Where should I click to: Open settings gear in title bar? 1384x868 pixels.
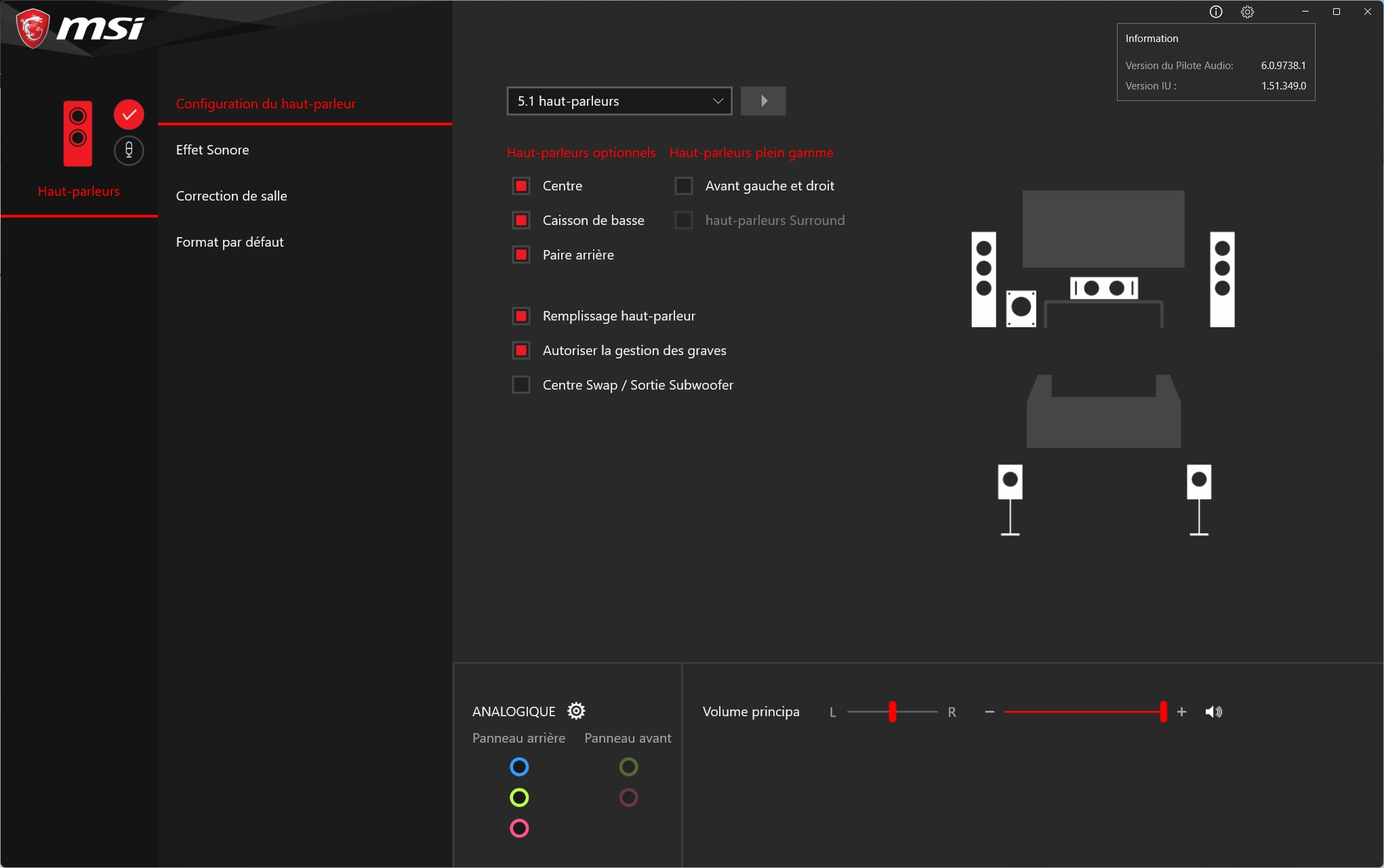pos(1247,12)
